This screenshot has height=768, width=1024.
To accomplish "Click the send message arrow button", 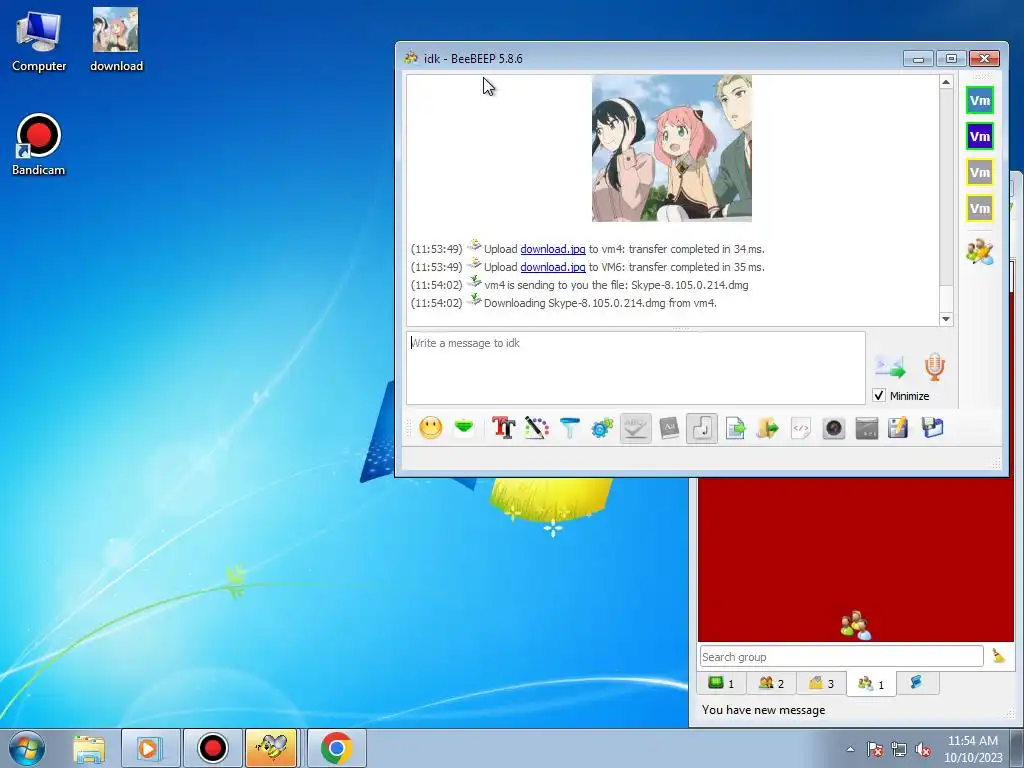I will click(890, 366).
